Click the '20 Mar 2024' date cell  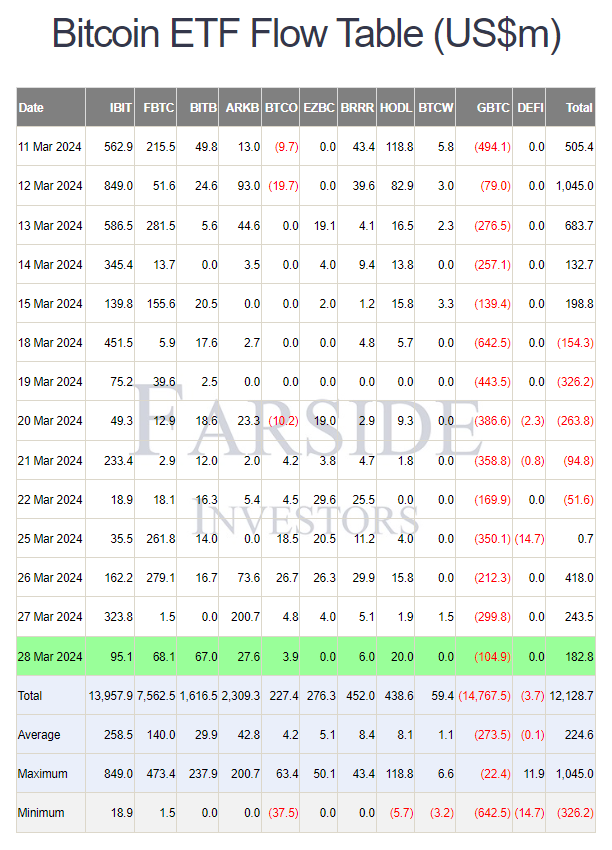click(50, 421)
